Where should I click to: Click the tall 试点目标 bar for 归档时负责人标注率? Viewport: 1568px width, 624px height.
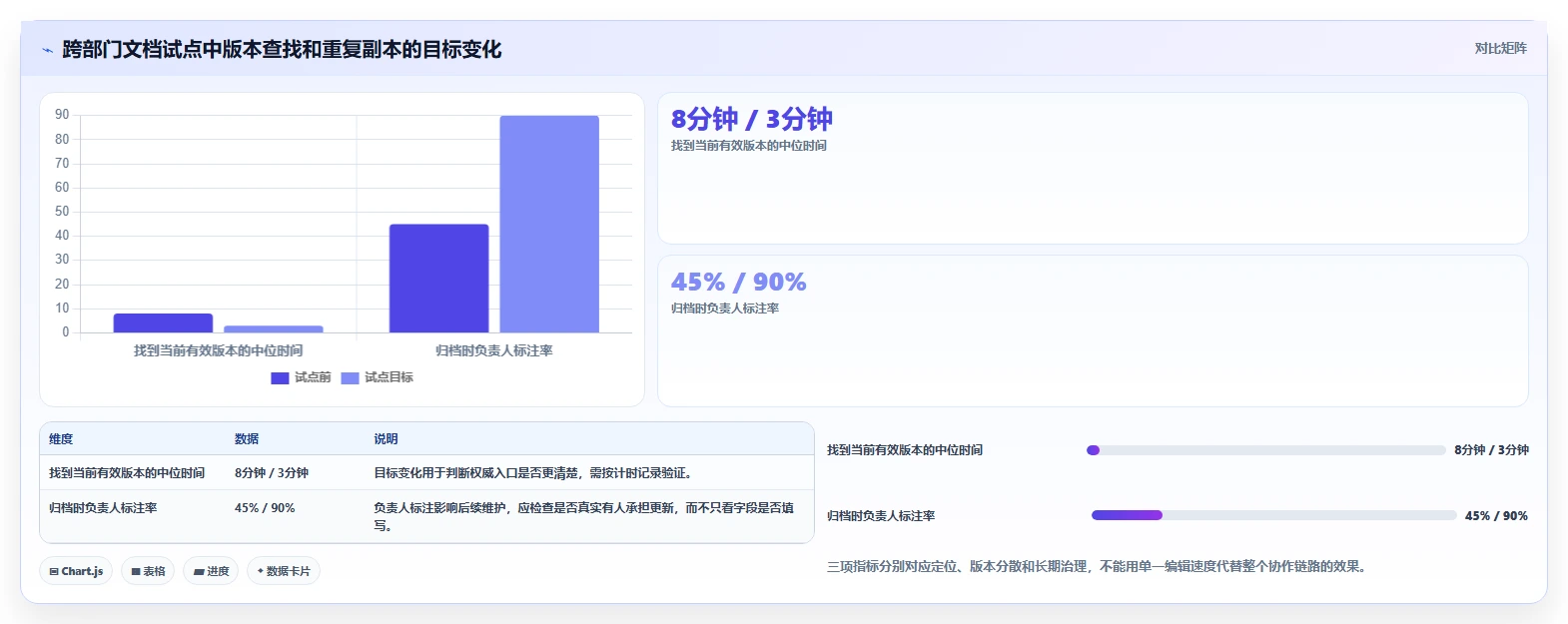click(x=549, y=224)
